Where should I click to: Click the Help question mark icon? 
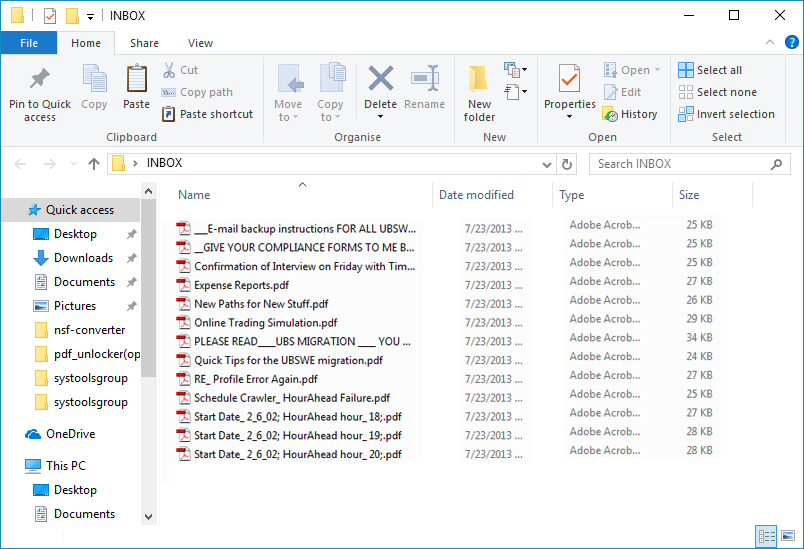[791, 43]
